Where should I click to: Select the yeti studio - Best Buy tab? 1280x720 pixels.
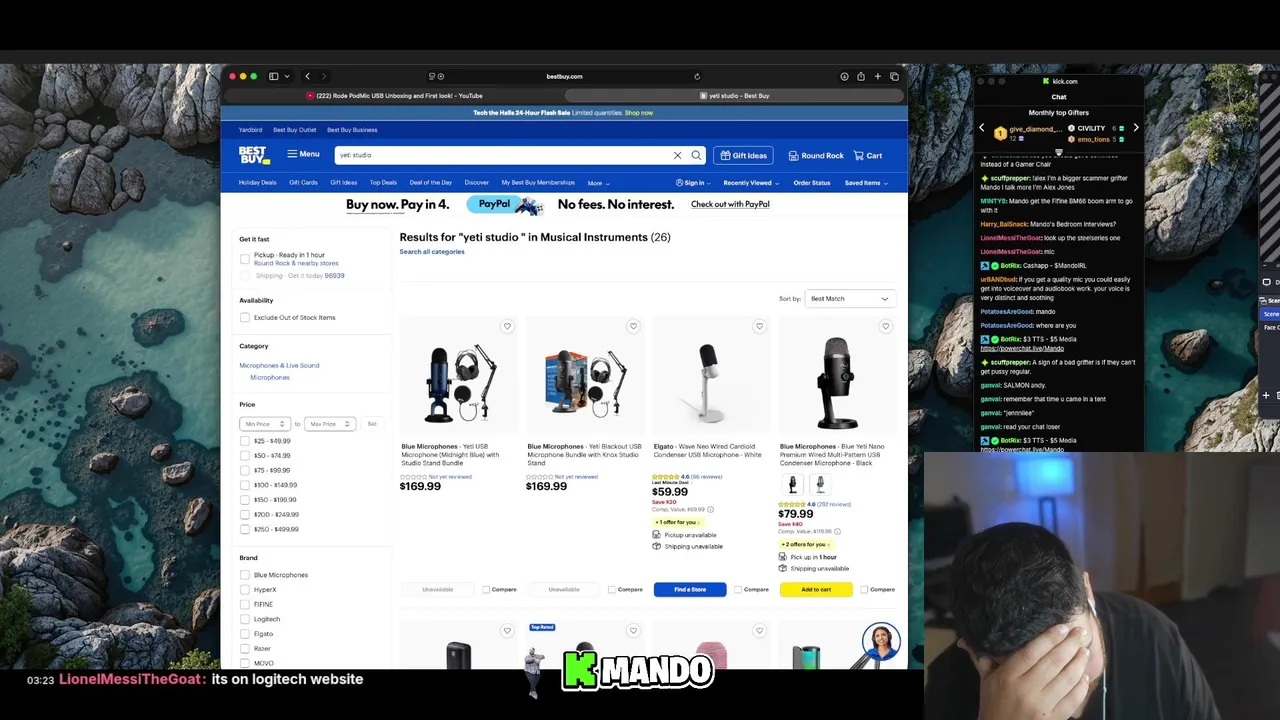[736, 96]
